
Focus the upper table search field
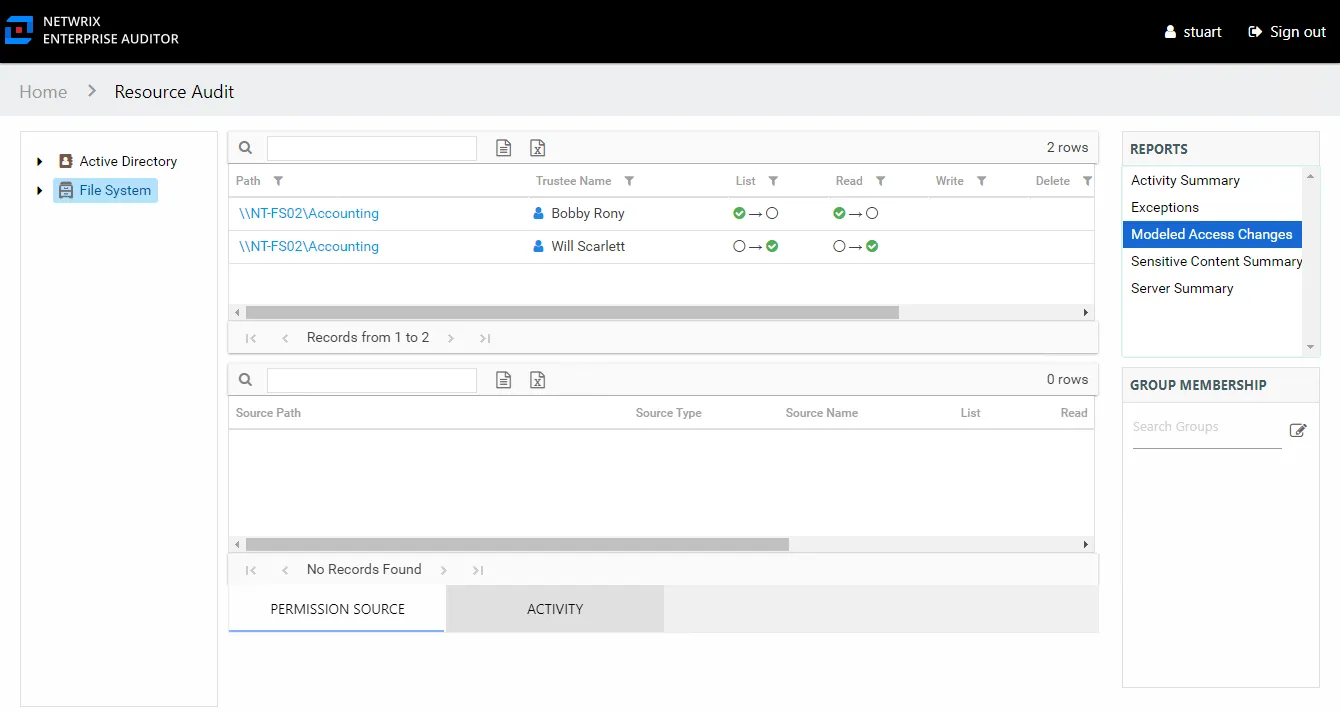[372, 148]
